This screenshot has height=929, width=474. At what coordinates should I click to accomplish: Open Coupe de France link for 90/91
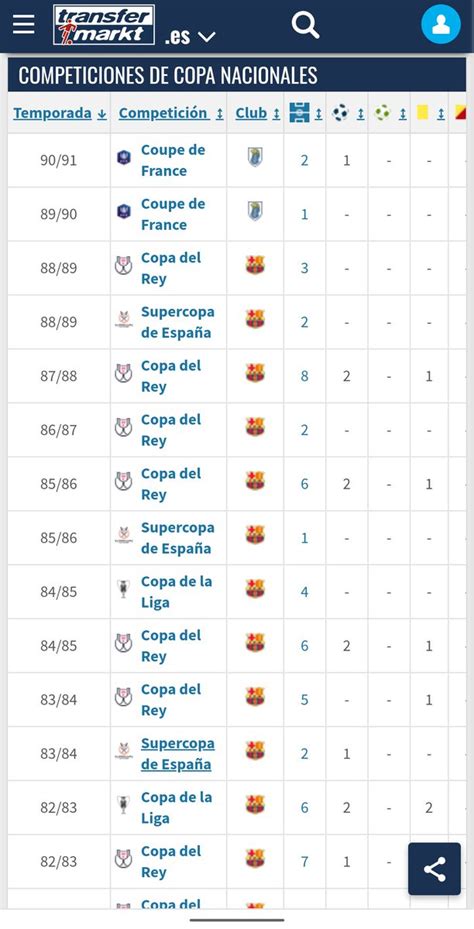(x=173, y=161)
